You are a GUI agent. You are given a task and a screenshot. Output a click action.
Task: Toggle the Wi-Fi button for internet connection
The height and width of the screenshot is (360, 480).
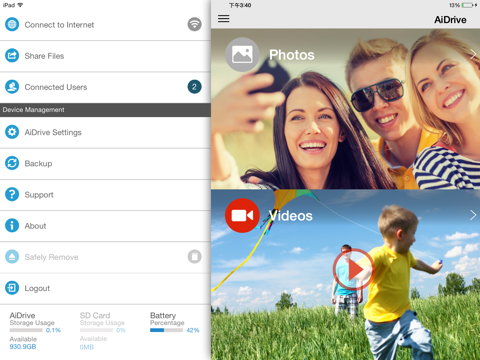click(194, 24)
